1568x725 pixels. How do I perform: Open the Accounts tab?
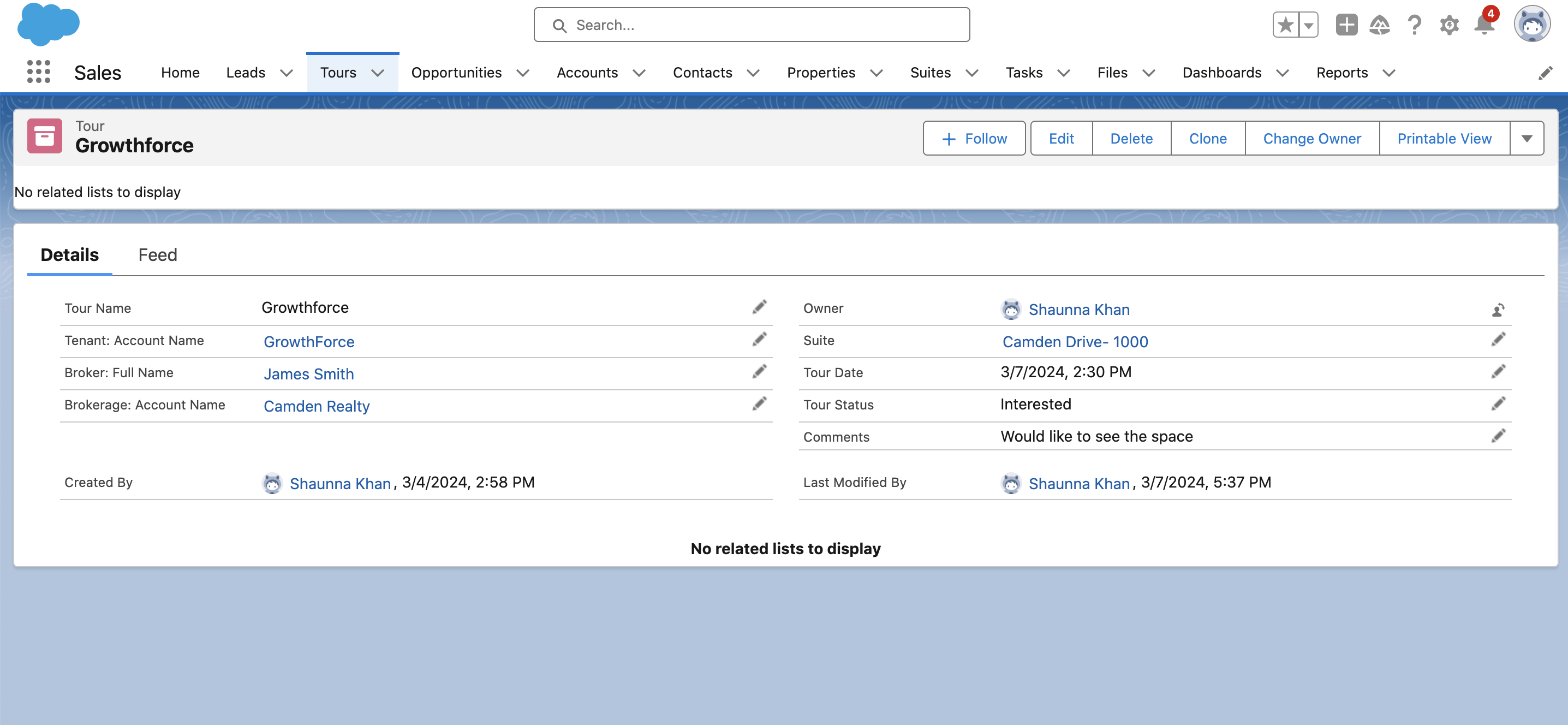pyautogui.click(x=587, y=73)
